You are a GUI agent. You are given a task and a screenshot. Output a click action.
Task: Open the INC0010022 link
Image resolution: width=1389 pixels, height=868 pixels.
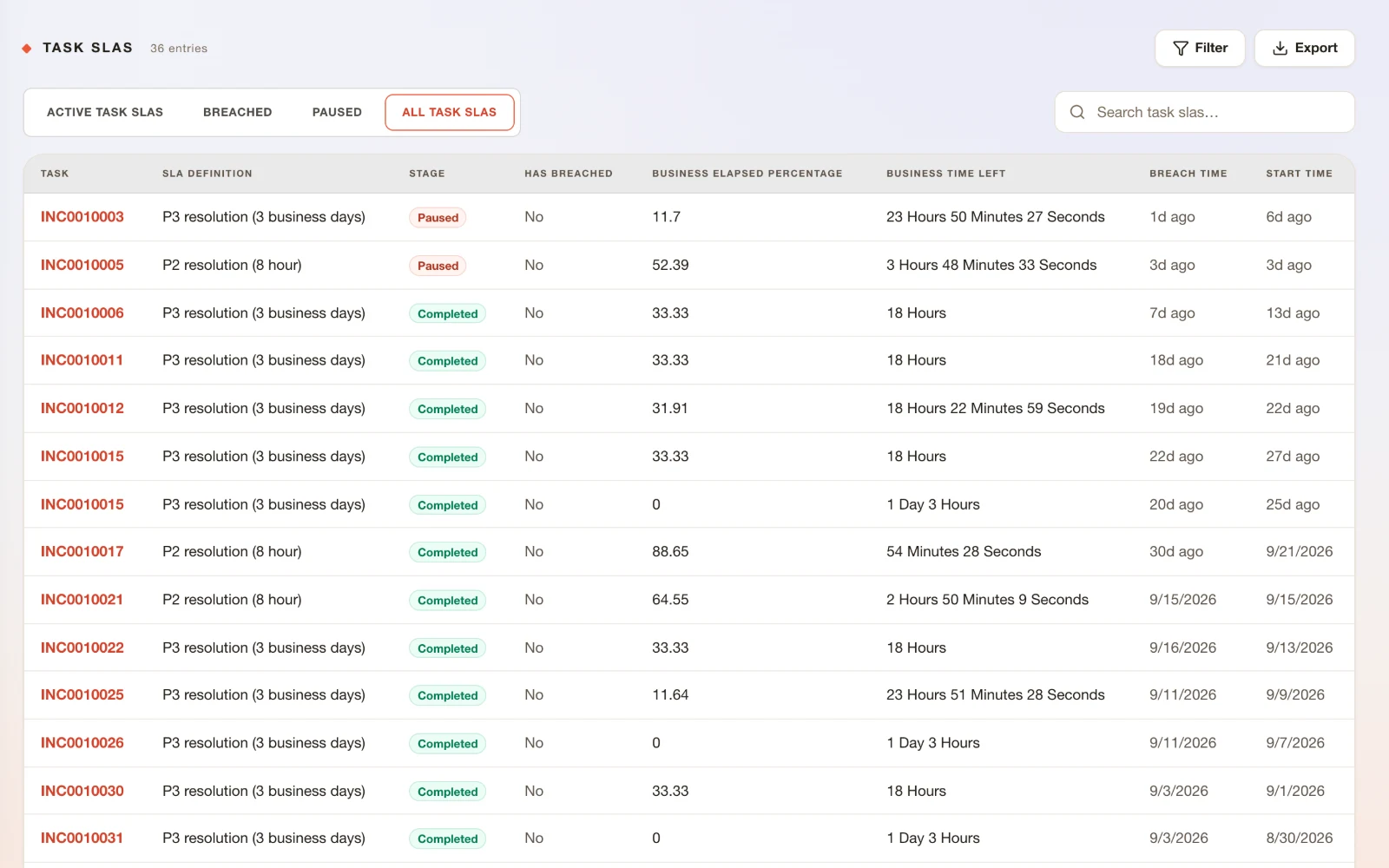coord(82,648)
